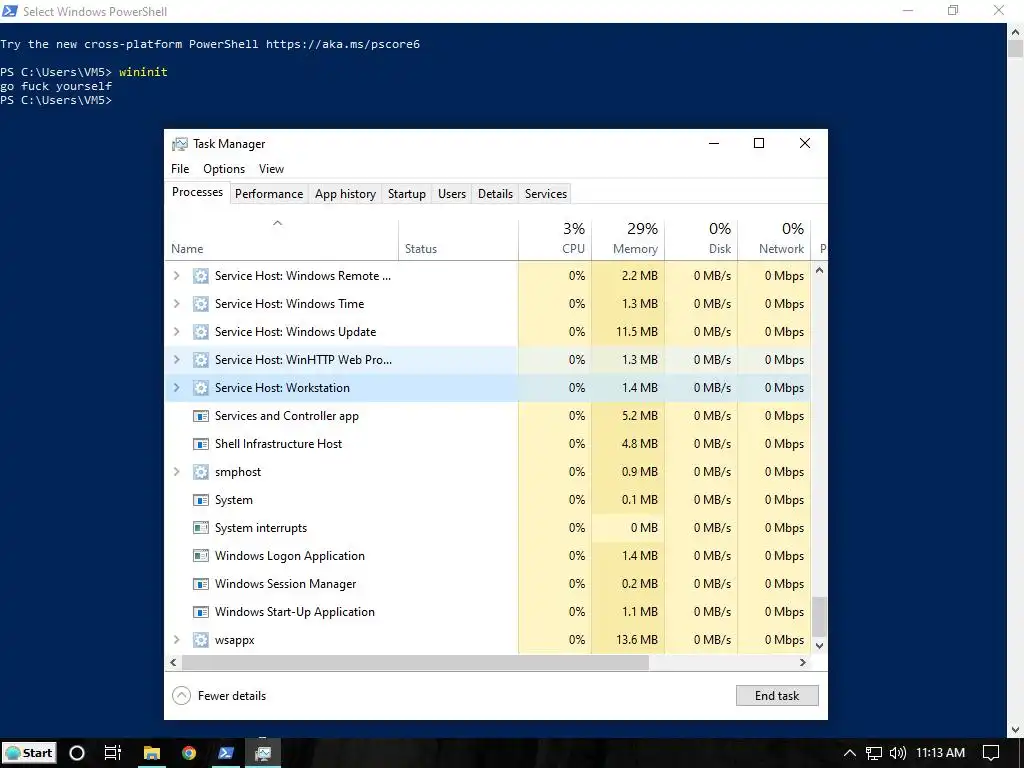Expand the wsappx process group
Image resolution: width=1024 pixels, height=768 pixels.
[176, 640]
